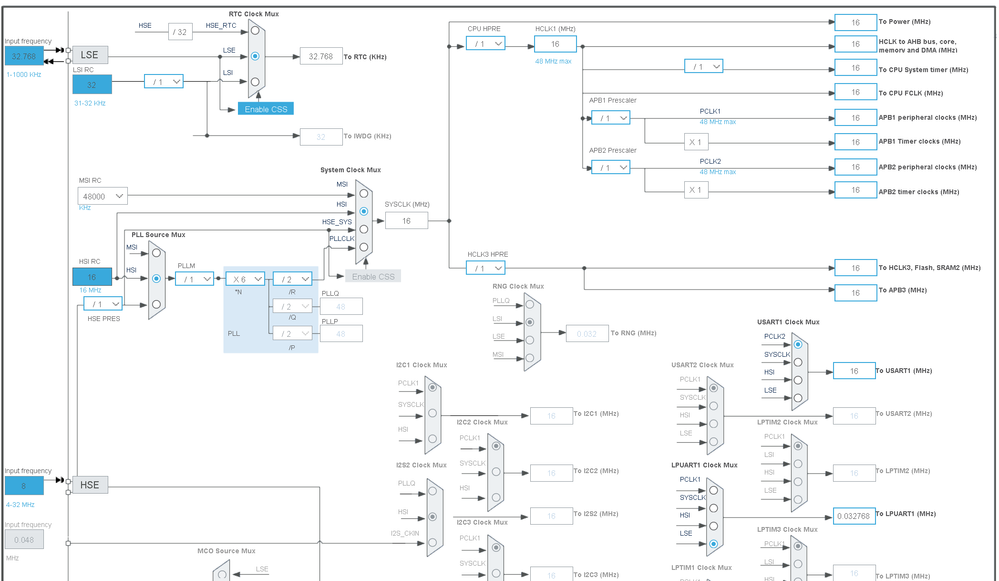The image size is (999, 581).
Task: Open the PLL /R divider dropdown
Action: 292,279
